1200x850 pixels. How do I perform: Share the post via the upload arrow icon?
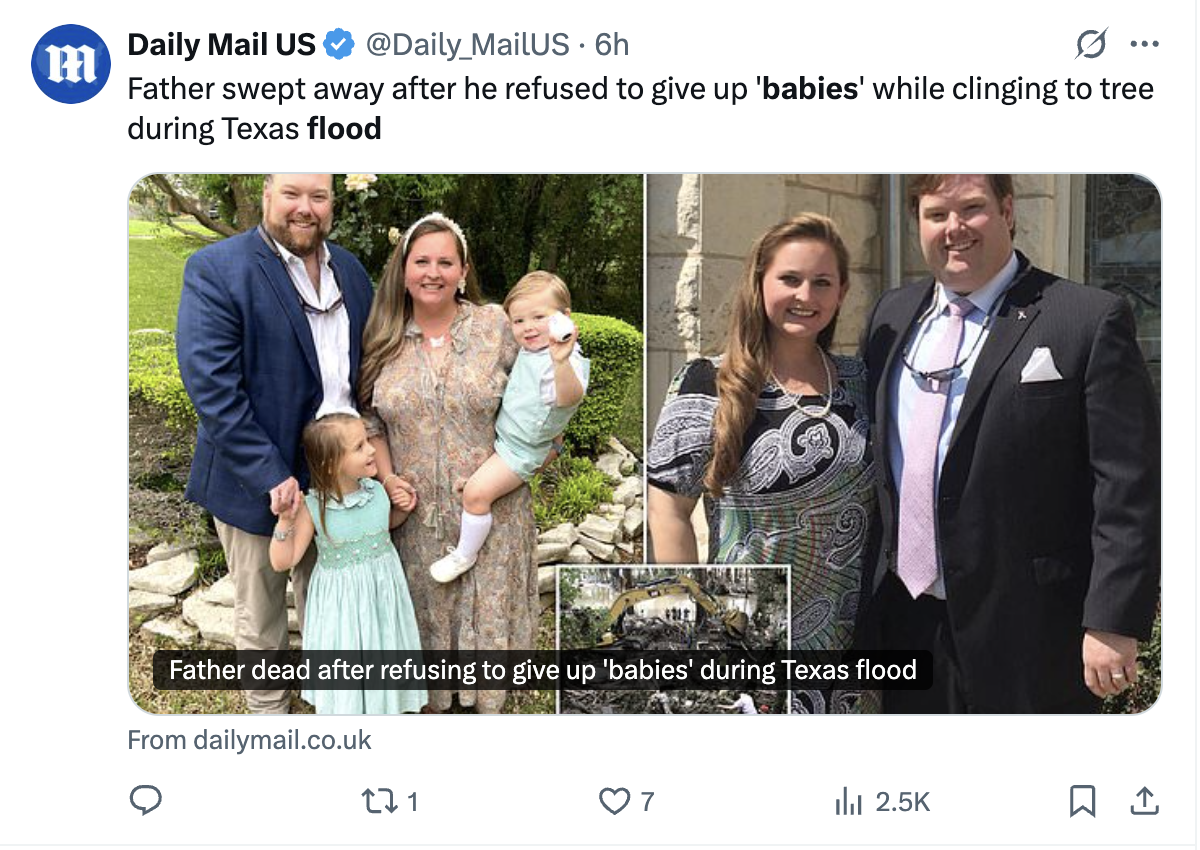click(x=1144, y=800)
